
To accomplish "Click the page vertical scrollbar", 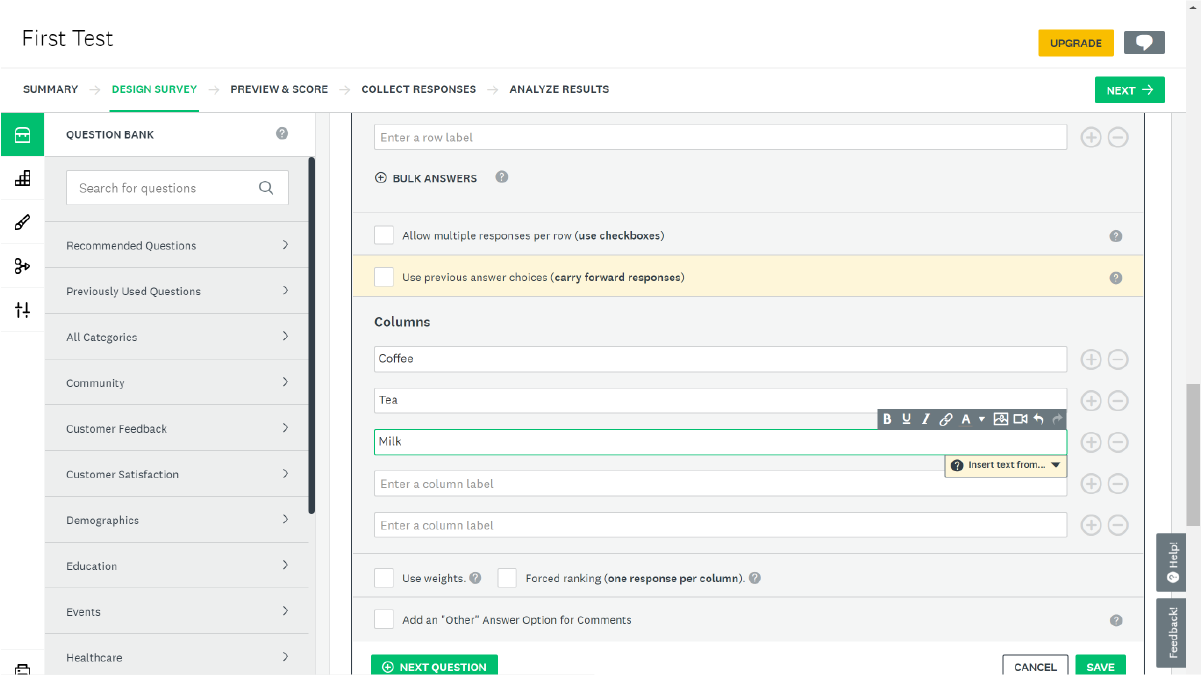I will (x=1193, y=453).
